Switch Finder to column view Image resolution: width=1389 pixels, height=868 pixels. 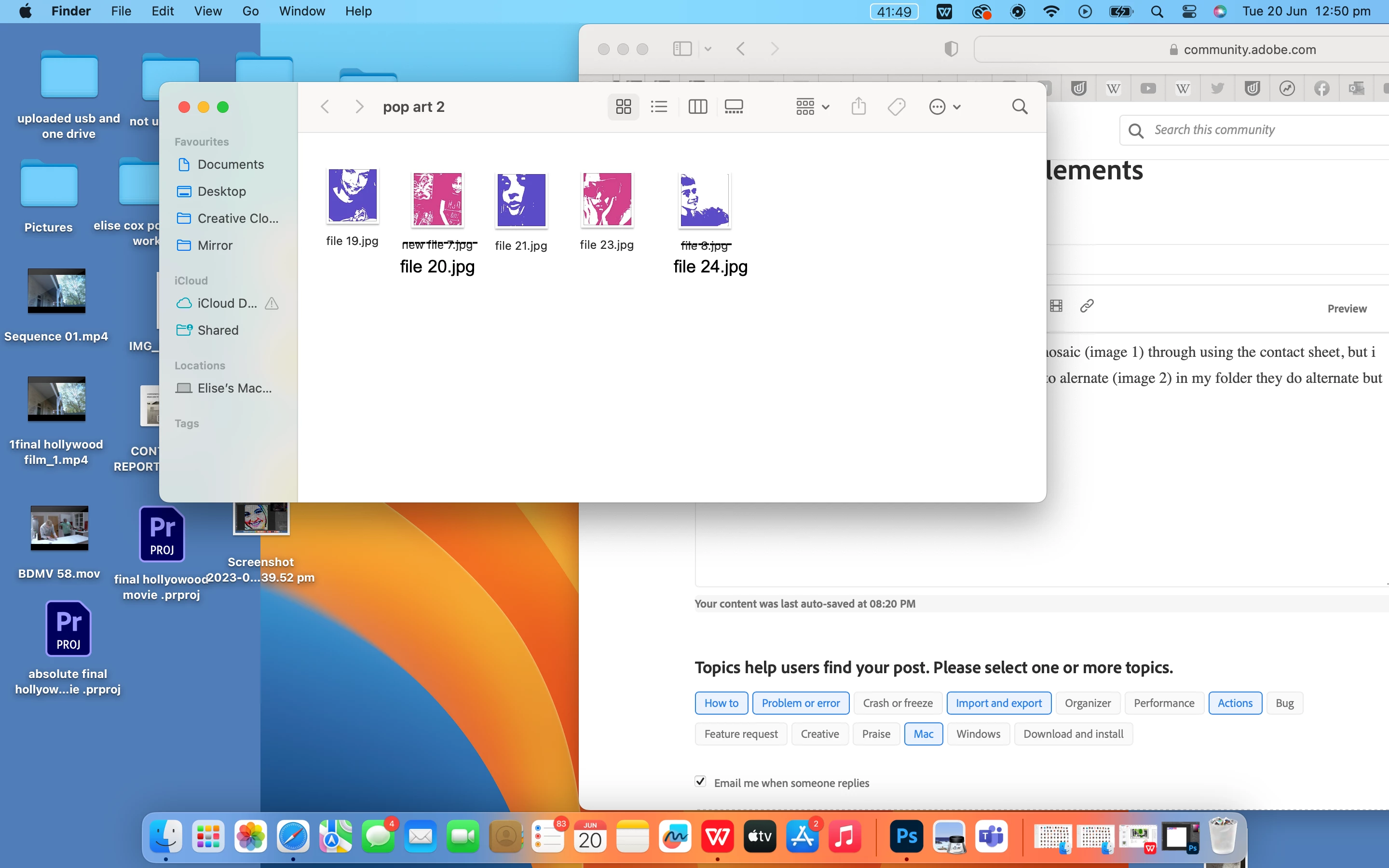[x=697, y=107]
